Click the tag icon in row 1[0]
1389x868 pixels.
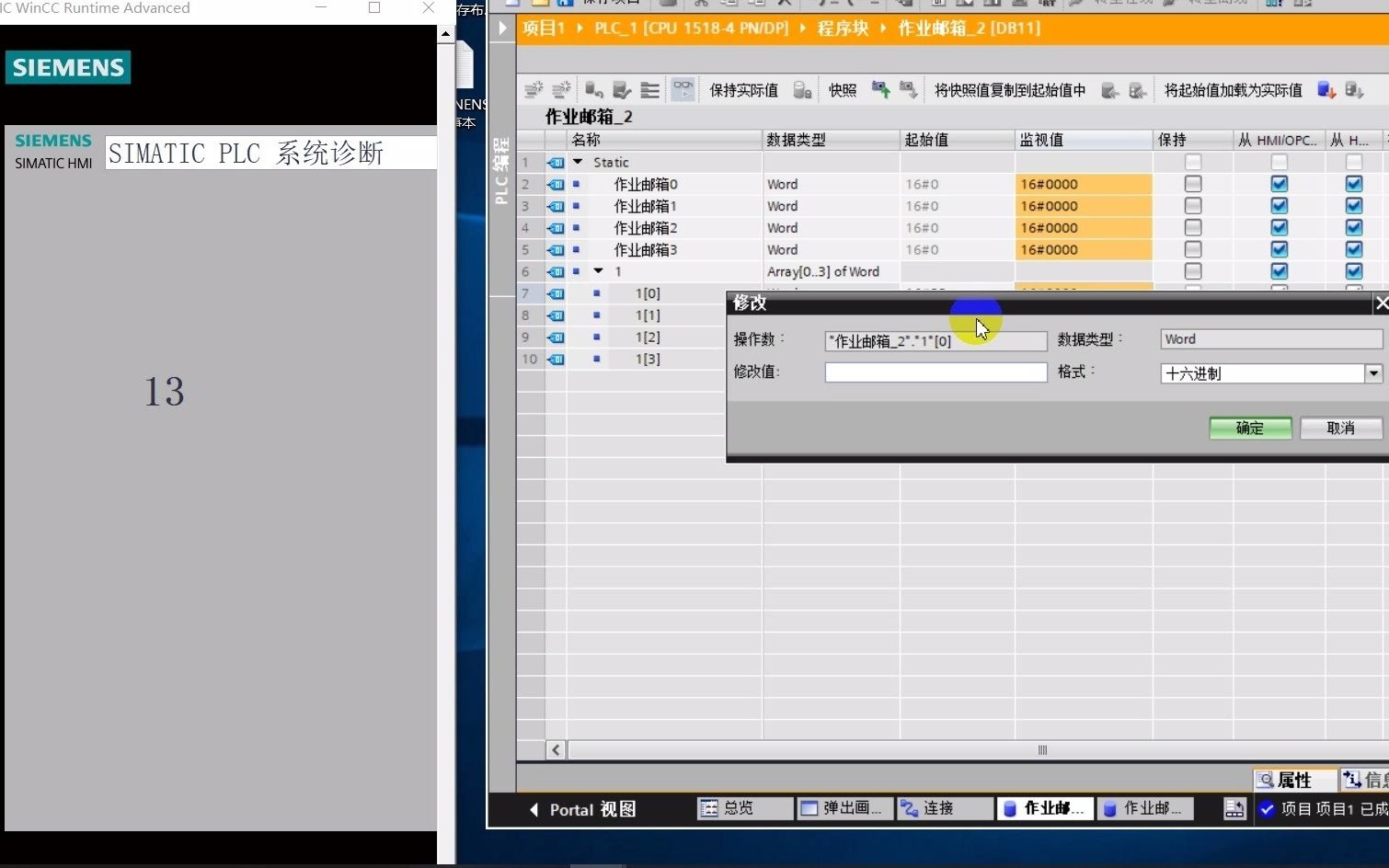(x=556, y=293)
